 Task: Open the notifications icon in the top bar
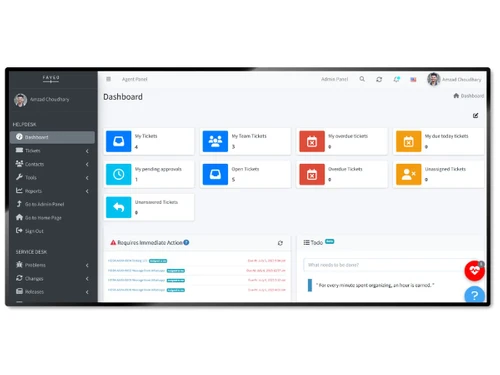pos(396,79)
